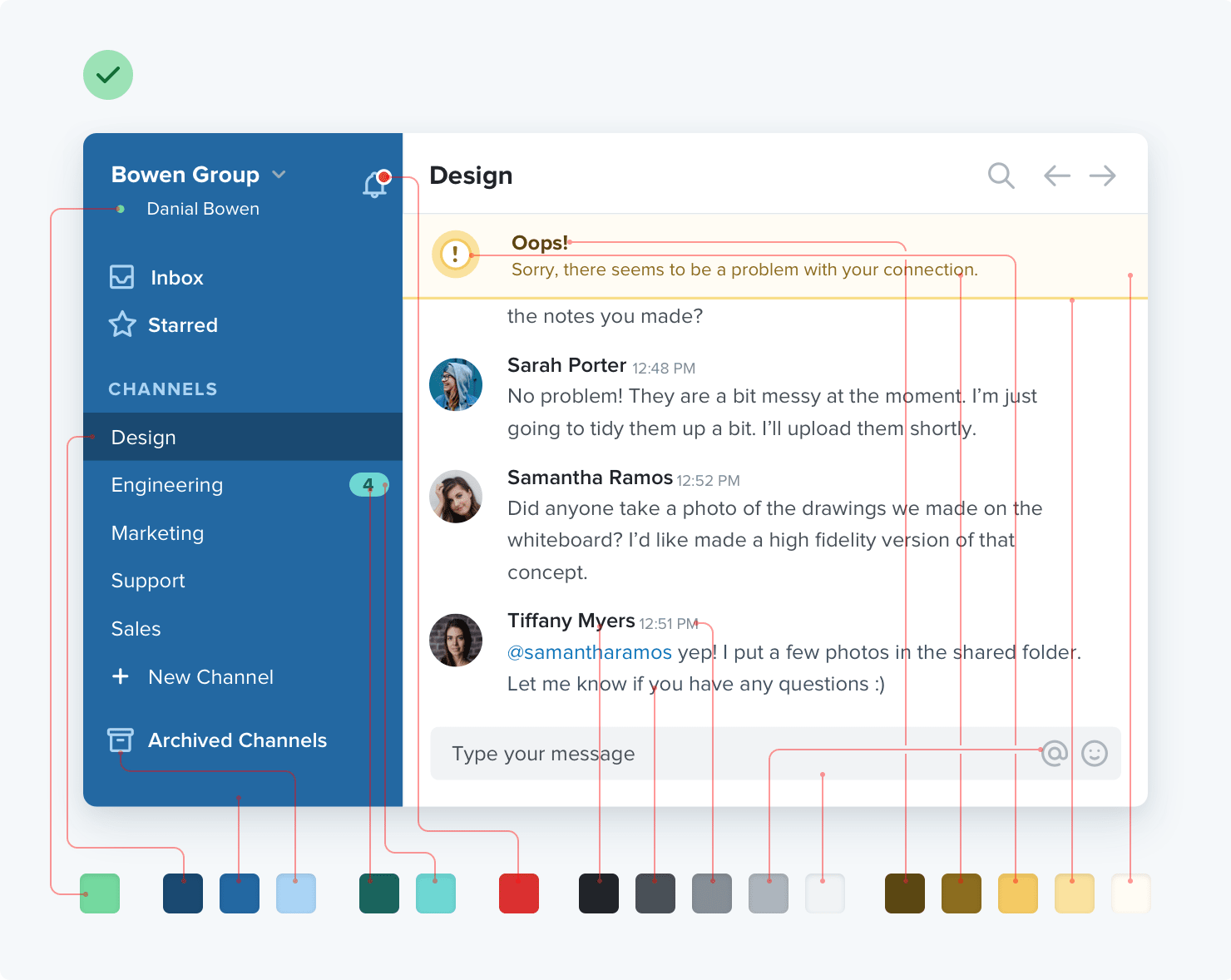Screen dimensions: 1231x980
Task: Open Archived Channels
Action: (236, 740)
